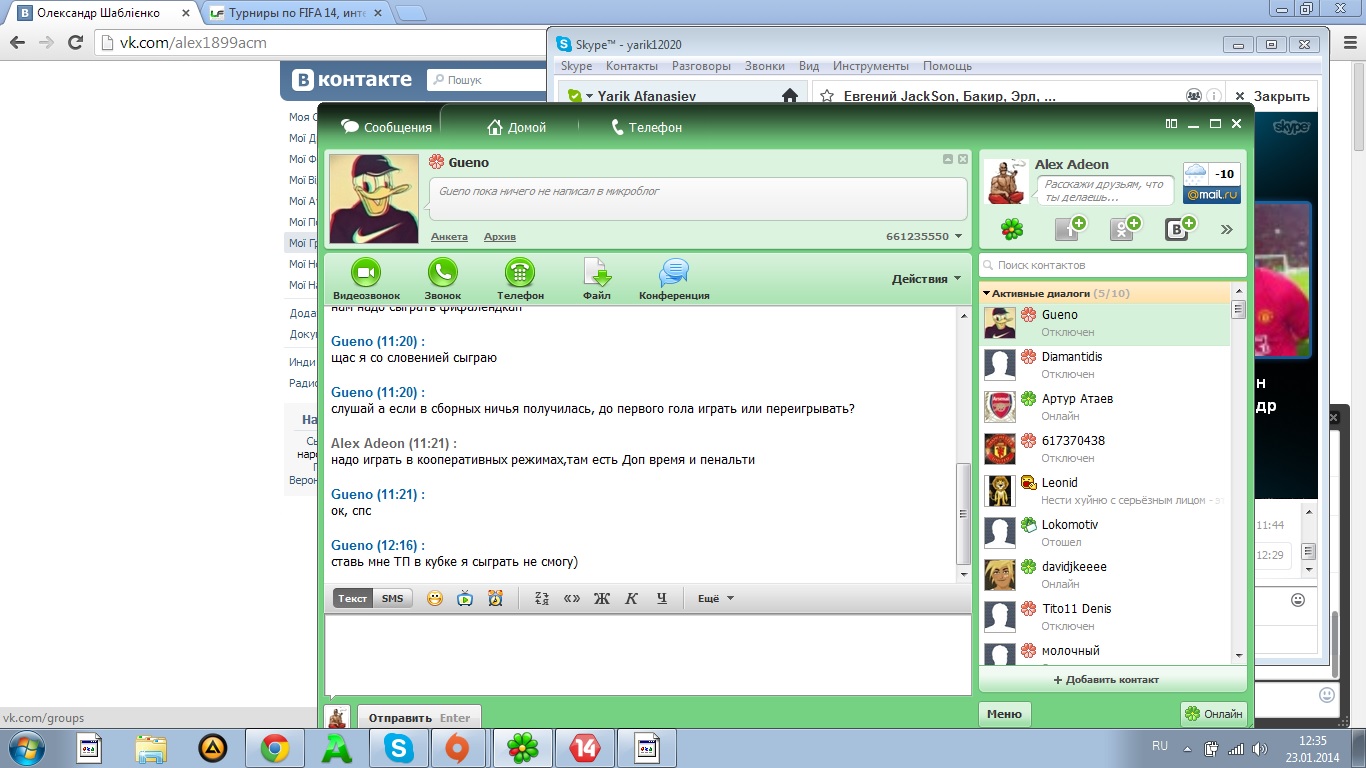The height and width of the screenshot is (768, 1366).
Task: Toggle italic К formatting
Action: tap(631, 598)
